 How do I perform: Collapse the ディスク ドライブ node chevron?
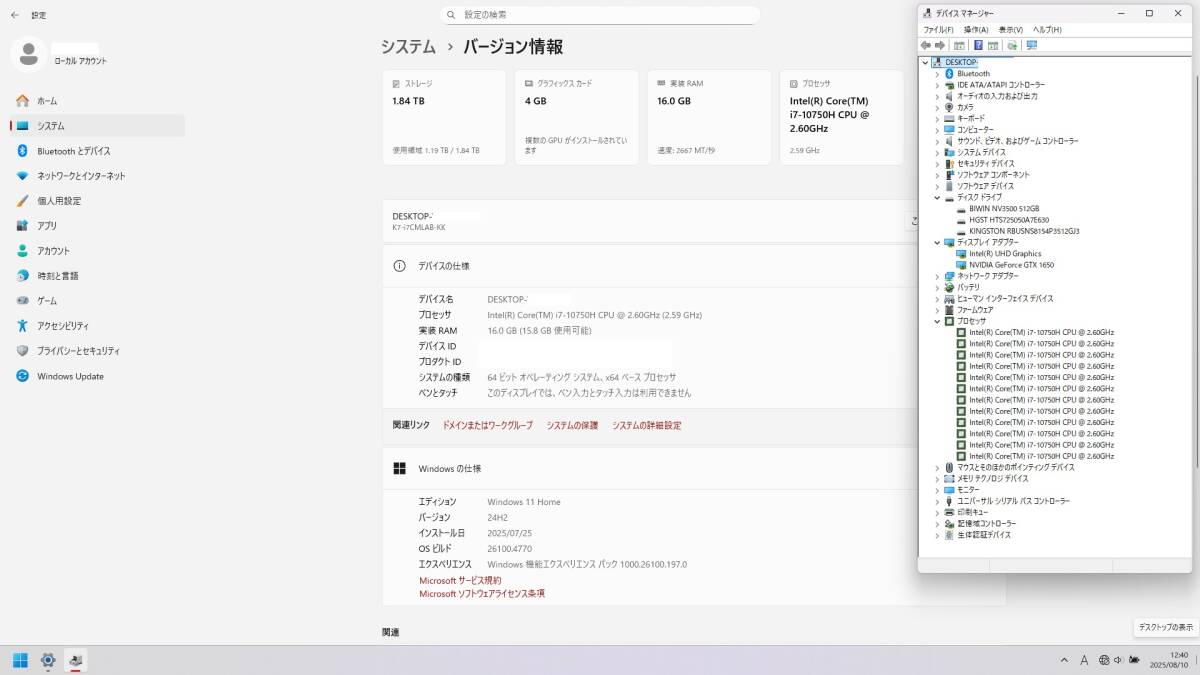pyautogui.click(x=937, y=197)
